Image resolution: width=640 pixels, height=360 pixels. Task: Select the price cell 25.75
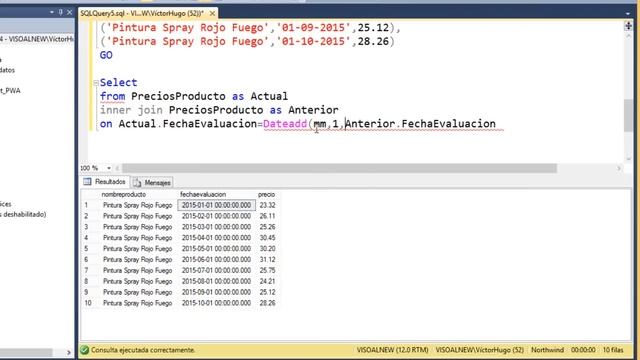tap(267, 270)
